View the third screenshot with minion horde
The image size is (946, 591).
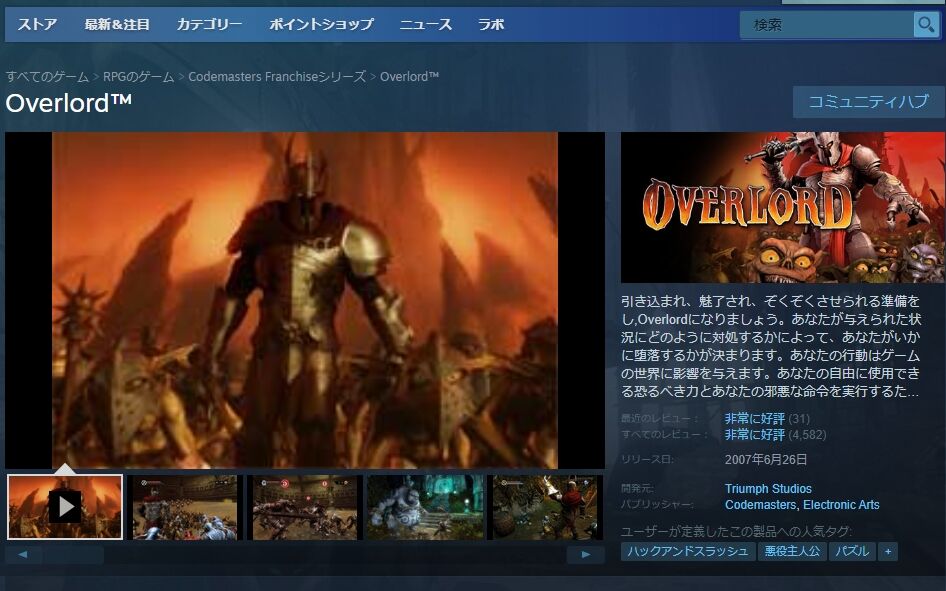tap(305, 507)
